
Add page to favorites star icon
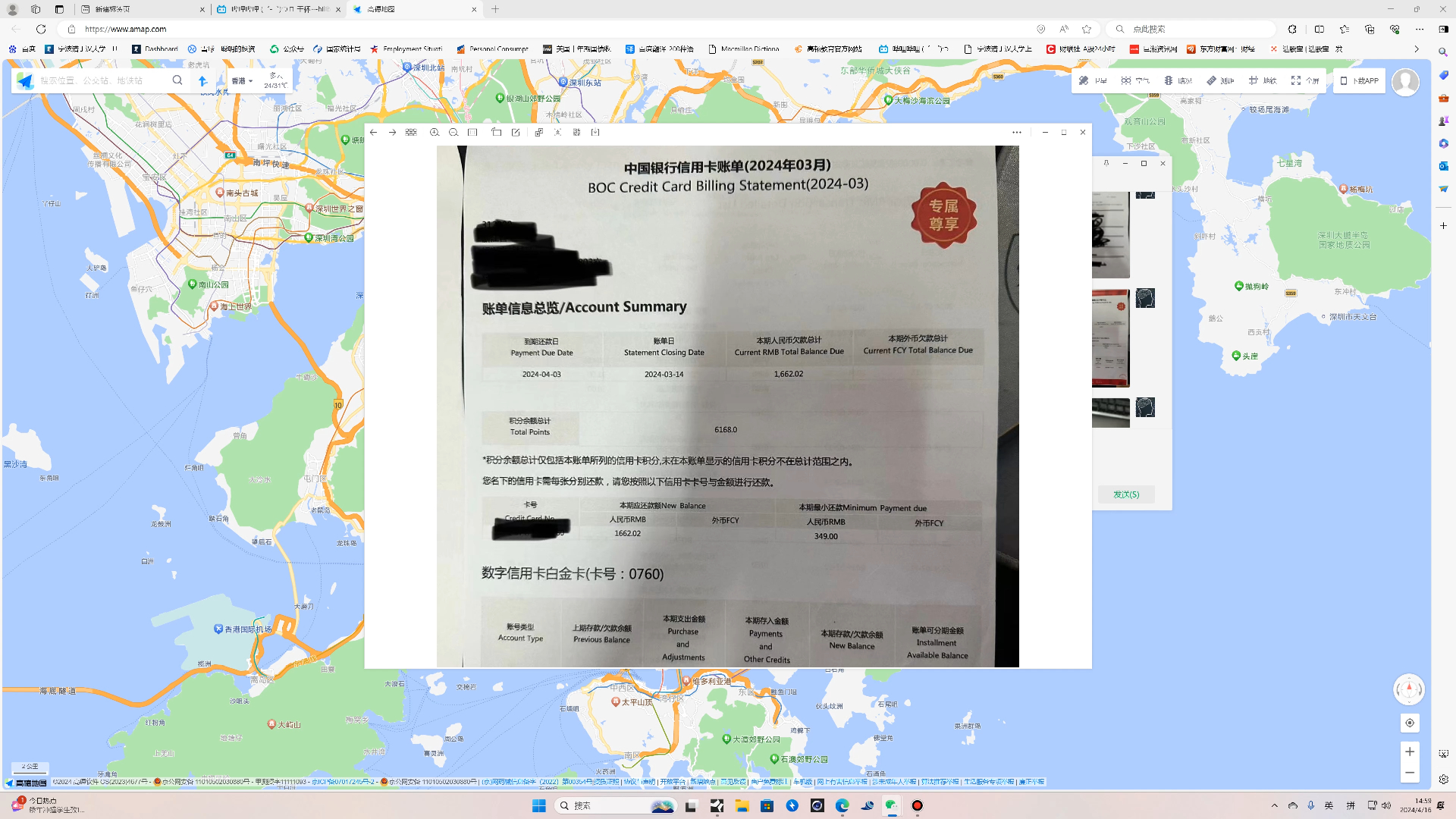(1087, 29)
